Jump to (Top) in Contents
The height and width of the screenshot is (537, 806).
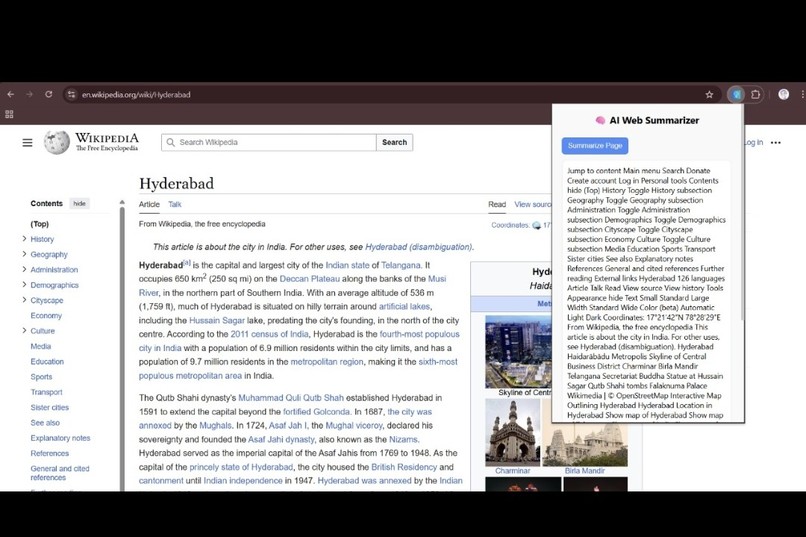[40, 224]
